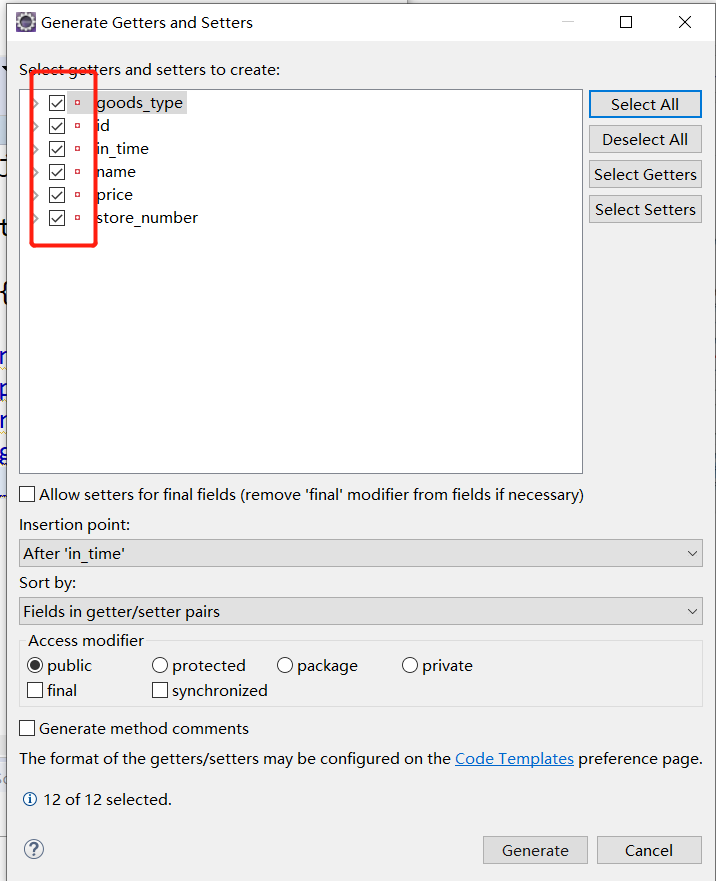Image resolution: width=716 pixels, height=881 pixels.
Task: Open the Code Templates preference link
Action: (x=514, y=759)
